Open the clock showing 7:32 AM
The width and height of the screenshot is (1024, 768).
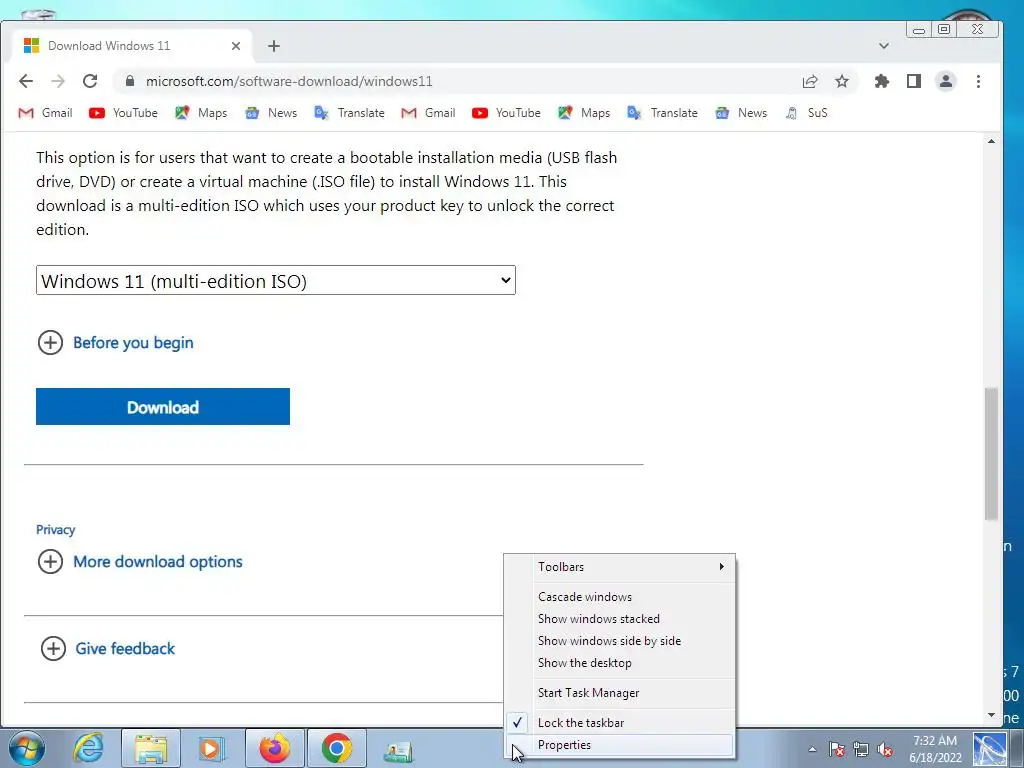[935, 749]
